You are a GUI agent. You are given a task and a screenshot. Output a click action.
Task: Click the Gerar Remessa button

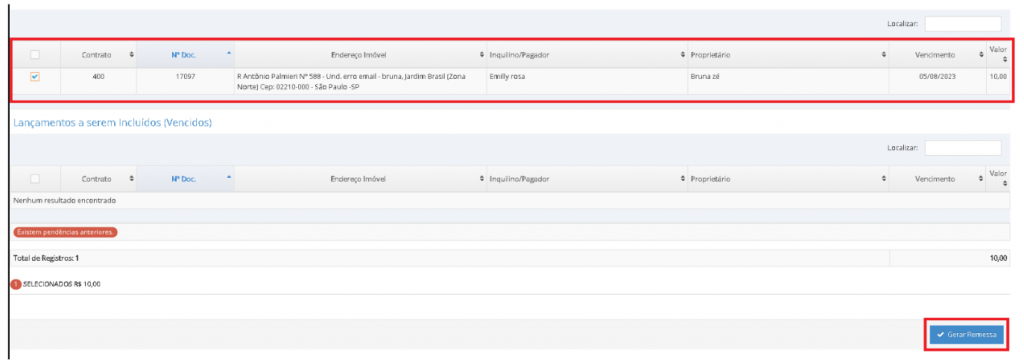(967, 334)
